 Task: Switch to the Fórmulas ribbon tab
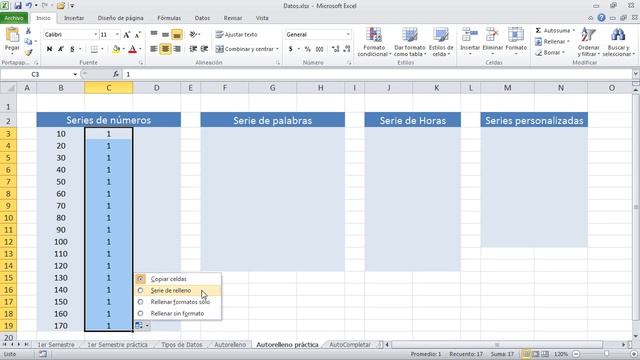pos(169,18)
